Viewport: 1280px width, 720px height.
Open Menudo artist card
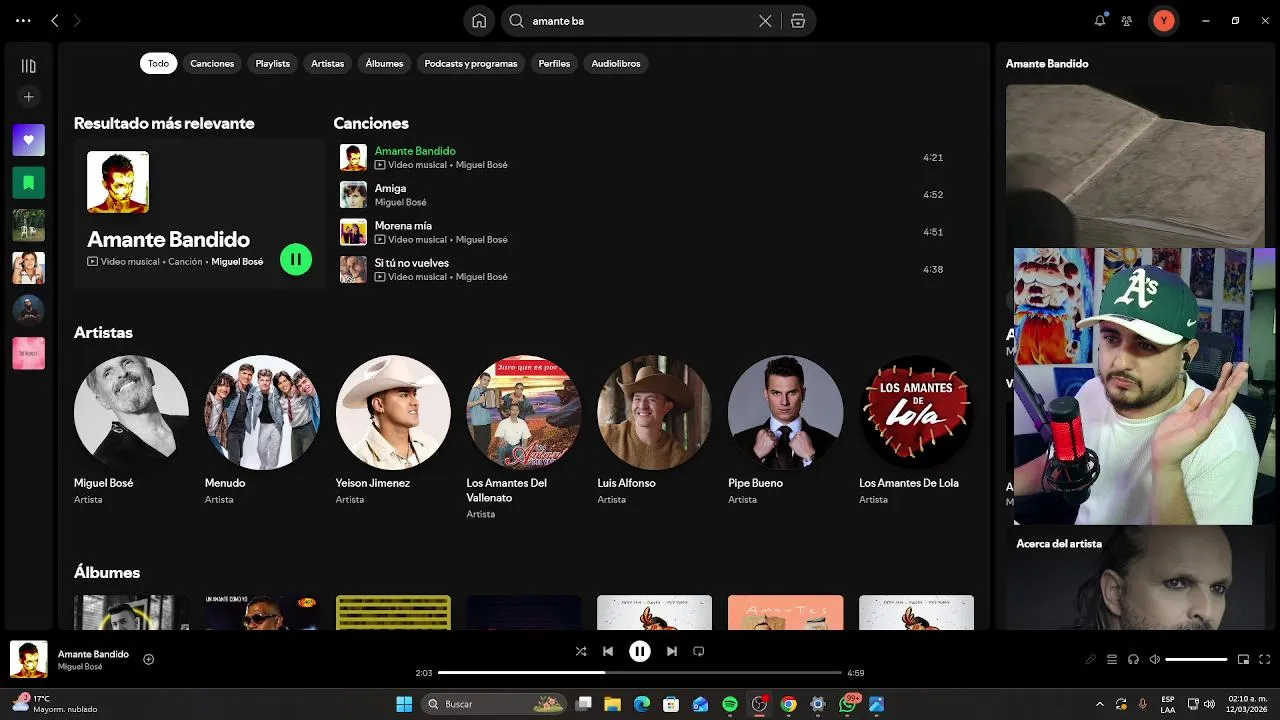pos(262,430)
